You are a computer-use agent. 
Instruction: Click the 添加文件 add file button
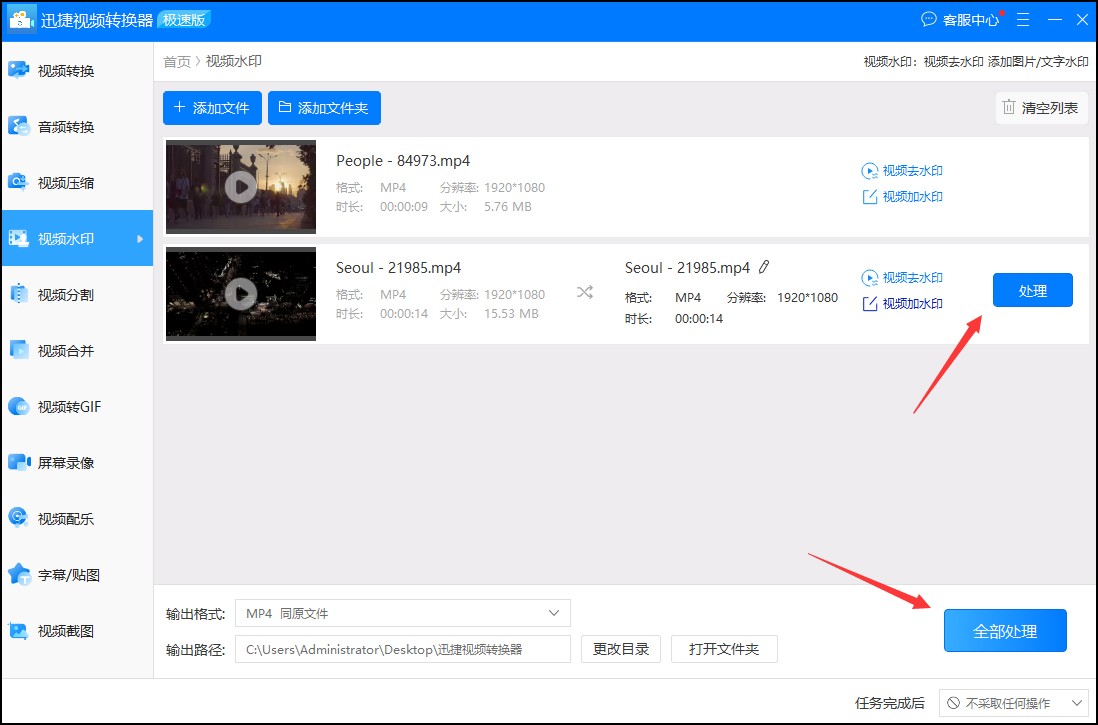212,108
